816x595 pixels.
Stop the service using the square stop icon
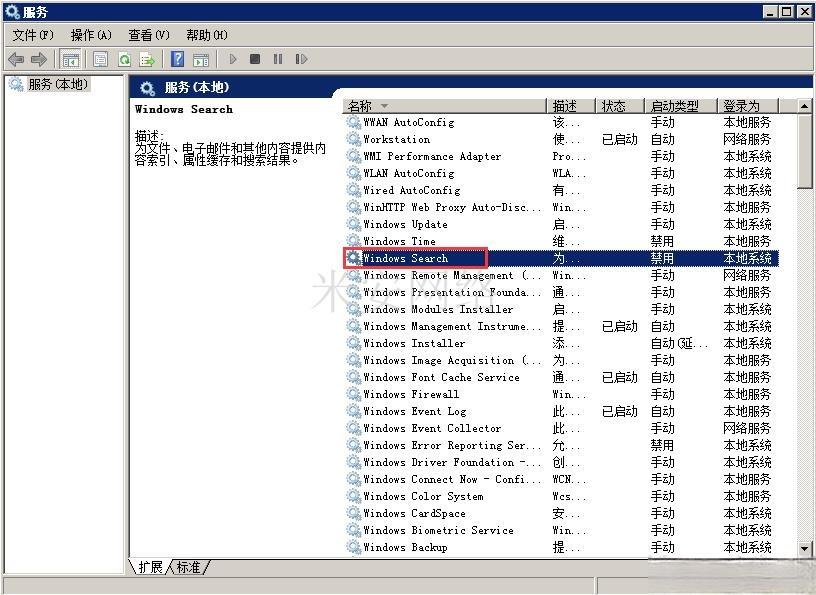pyautogui.click(x=255, y=59)
